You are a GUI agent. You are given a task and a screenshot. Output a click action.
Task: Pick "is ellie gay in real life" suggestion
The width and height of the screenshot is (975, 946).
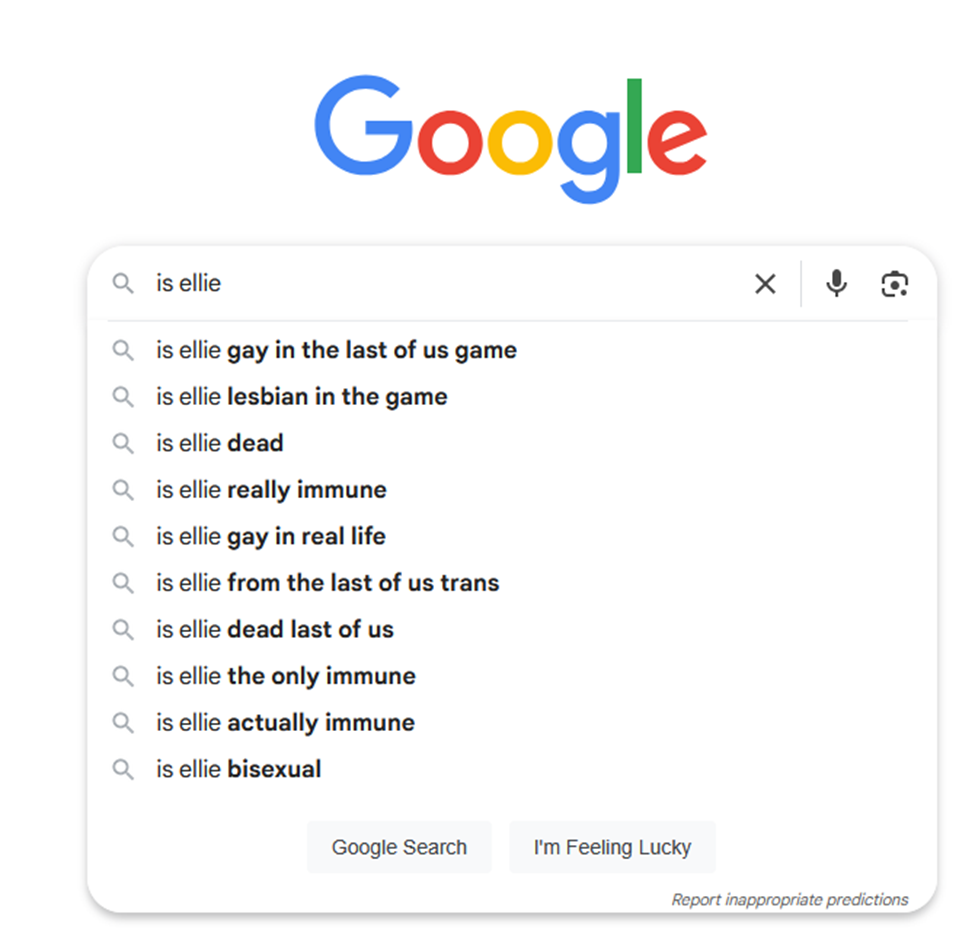pos(270,536)
